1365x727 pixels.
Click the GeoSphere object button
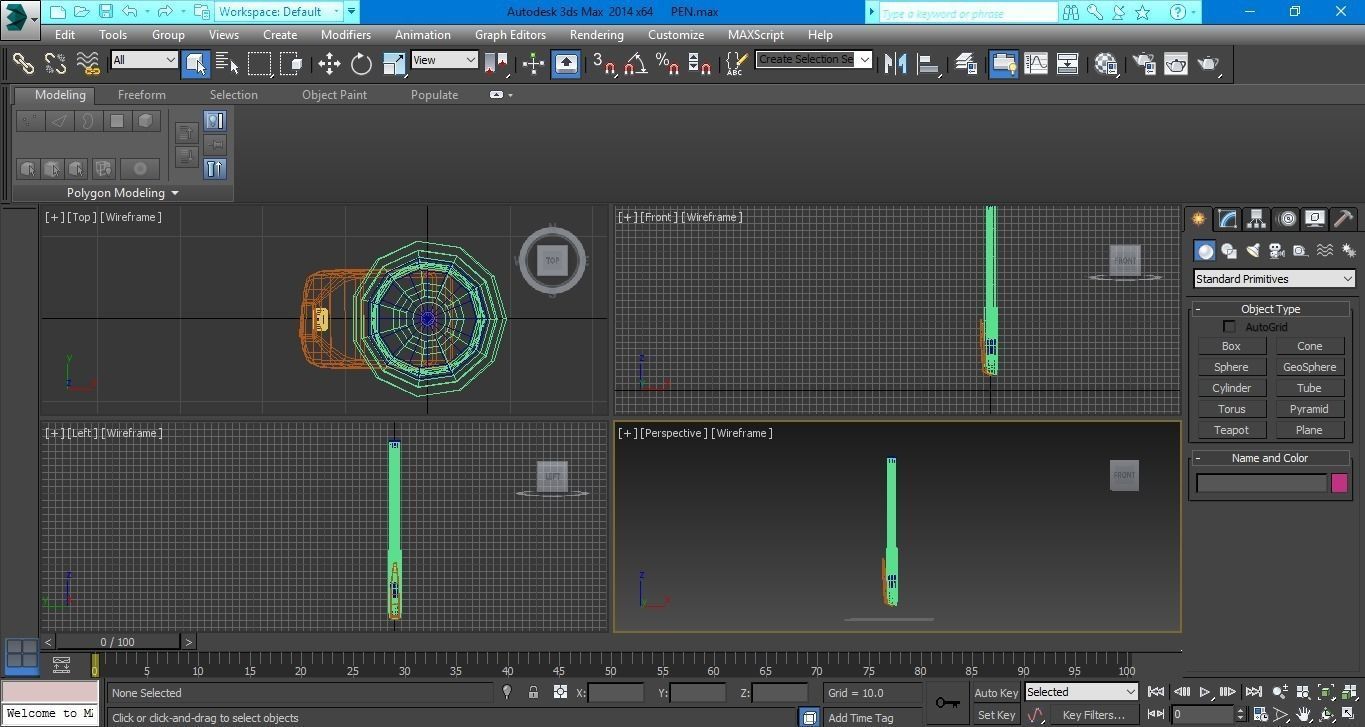pos(1310,367)
